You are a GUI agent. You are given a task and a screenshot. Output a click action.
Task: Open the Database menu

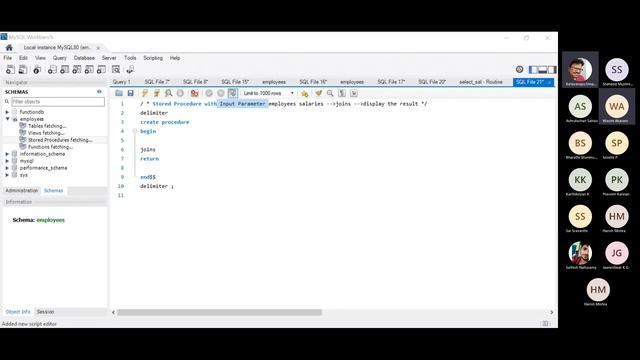[84, 58]
